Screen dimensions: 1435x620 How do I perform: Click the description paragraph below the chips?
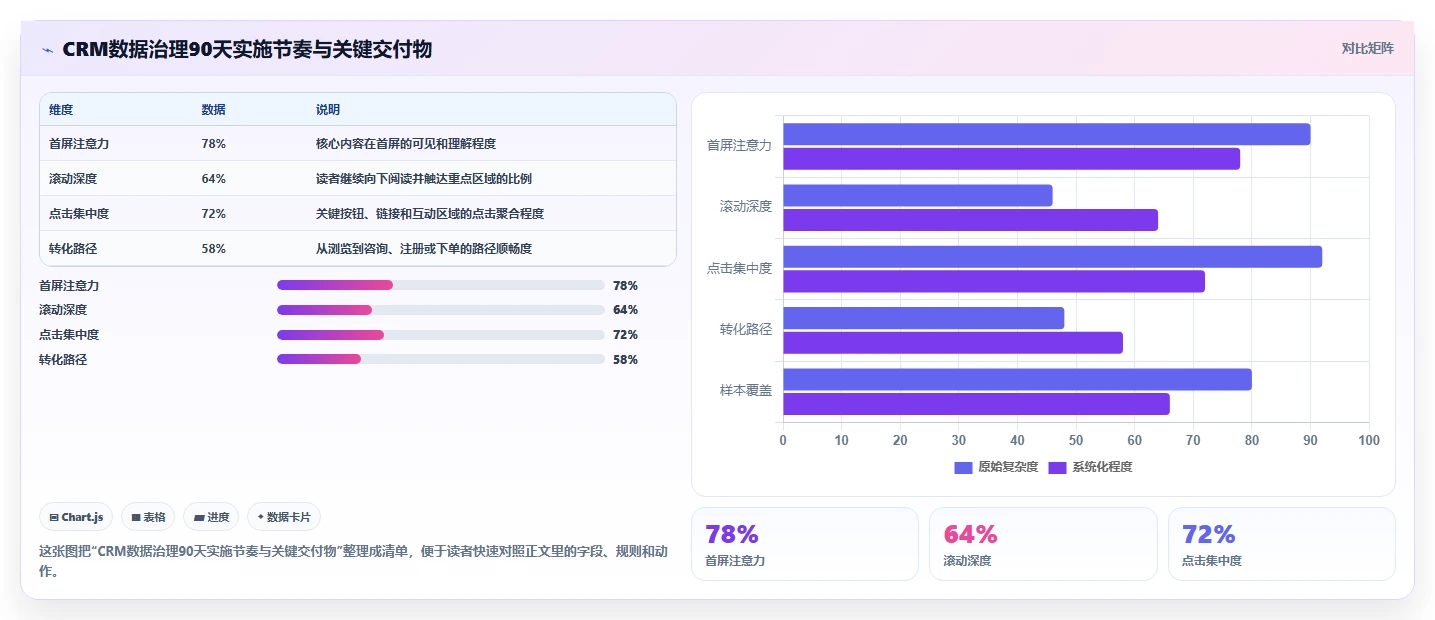point(353,561)
